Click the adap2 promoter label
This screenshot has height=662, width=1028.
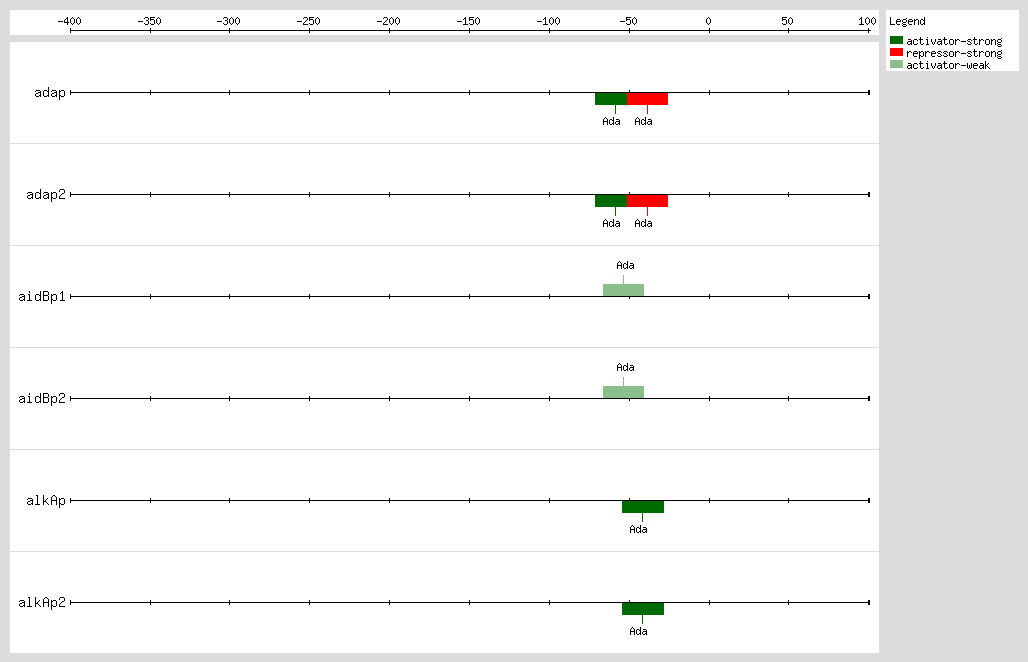pos(46,195)
